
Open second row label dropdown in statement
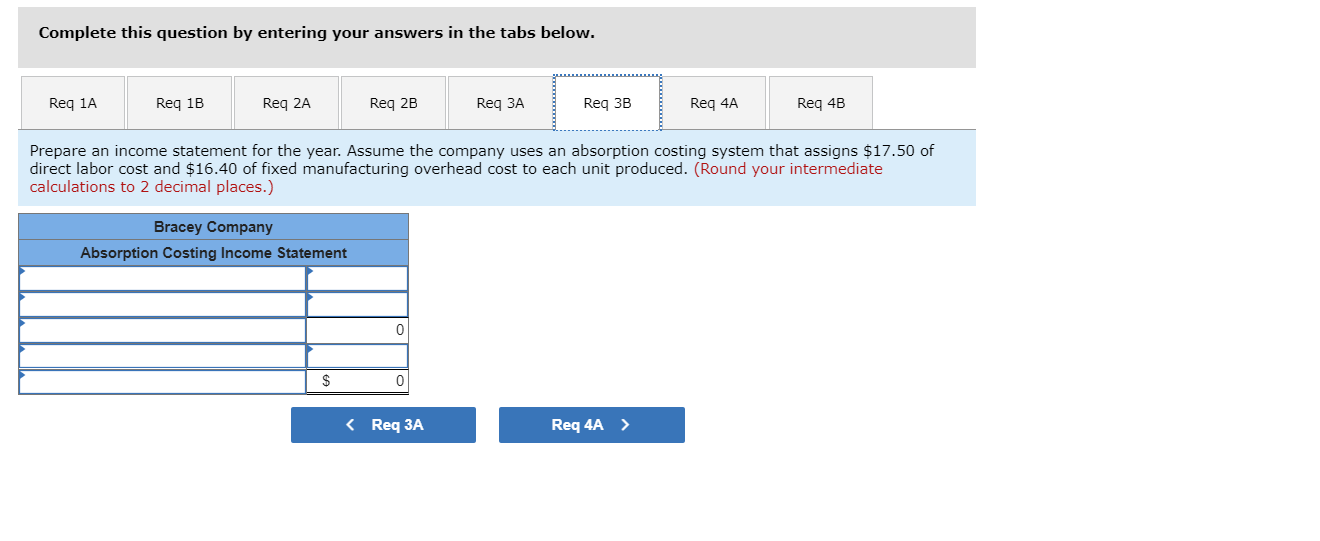pos(163,304)
